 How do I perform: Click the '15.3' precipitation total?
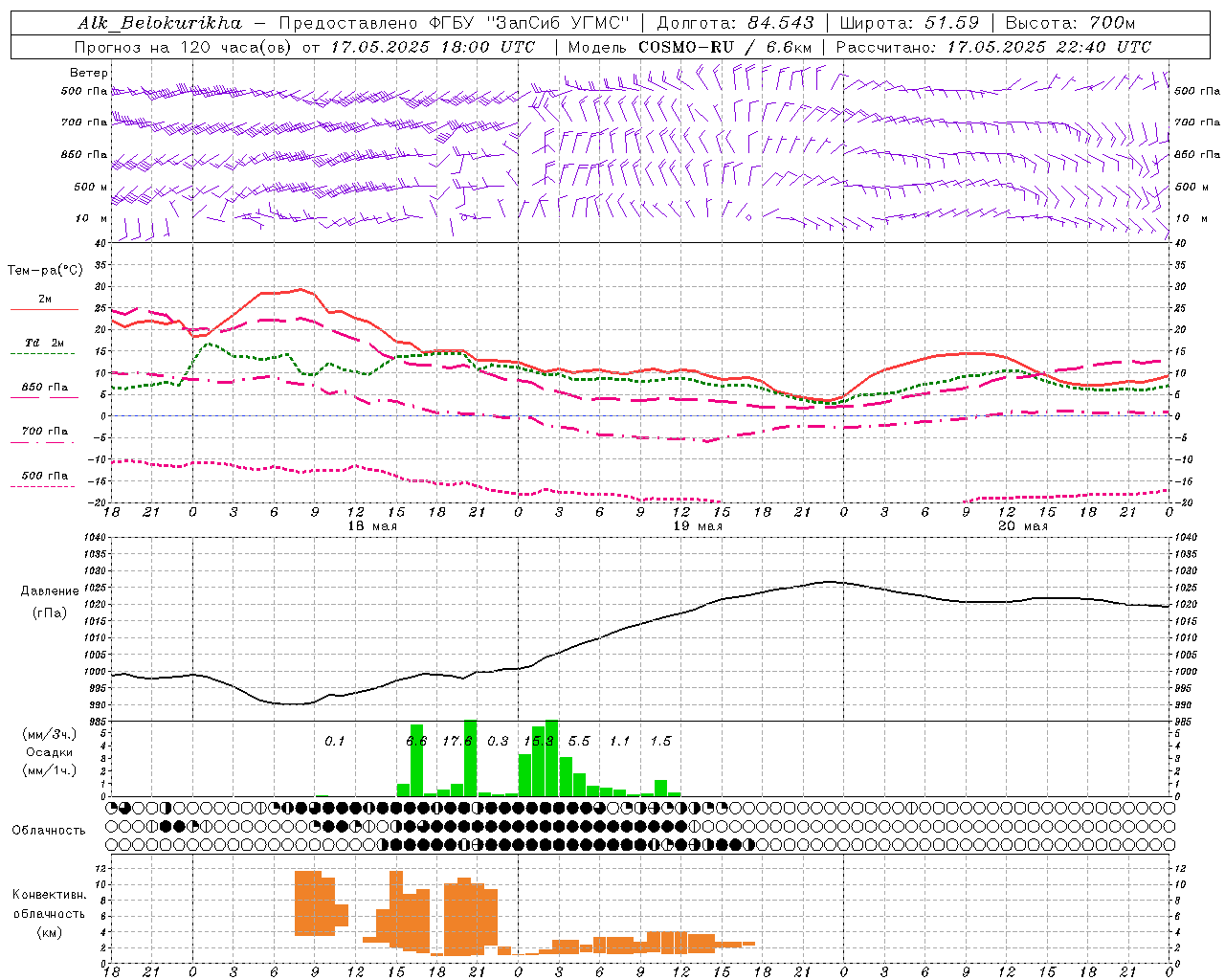click(x=539, y=741)
